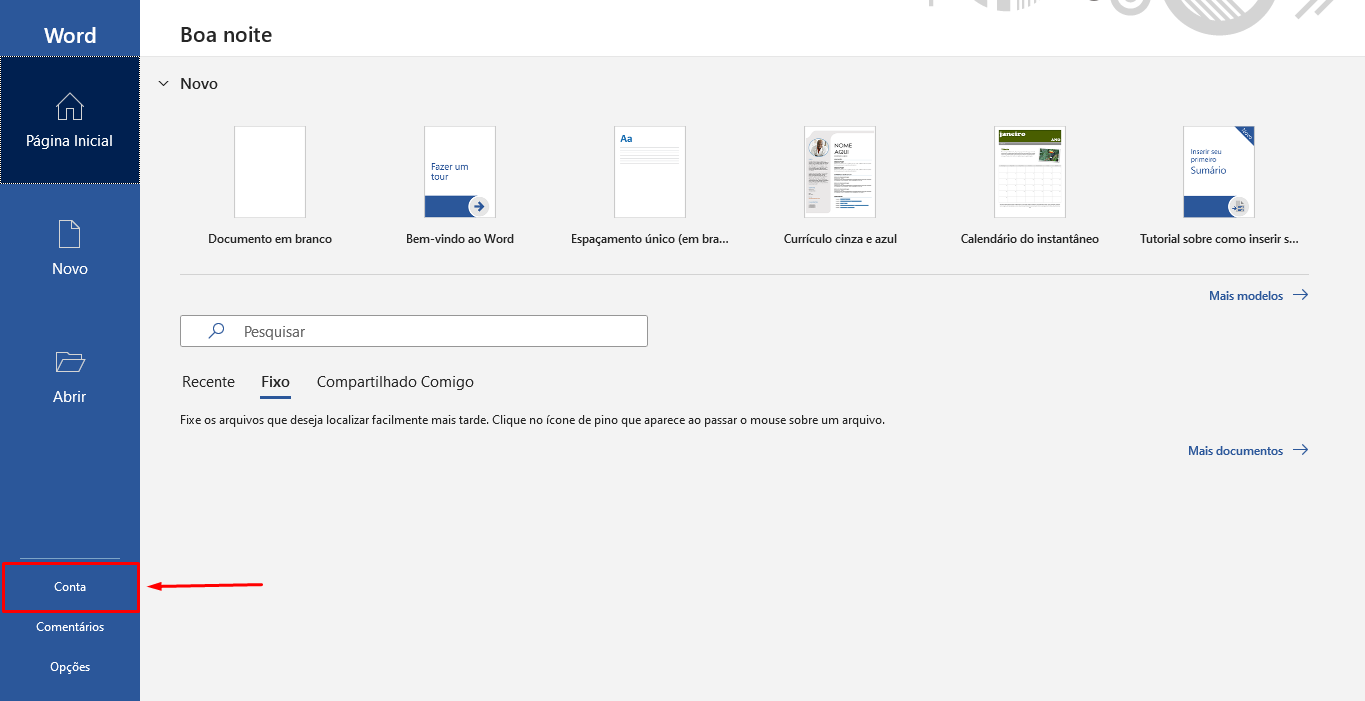Select the Espaçamento único template

coord(650,172)
